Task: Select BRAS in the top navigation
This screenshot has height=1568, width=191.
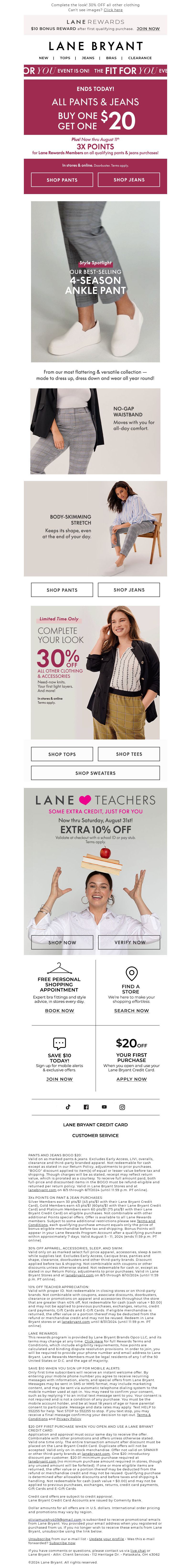Action: point(111,58)
